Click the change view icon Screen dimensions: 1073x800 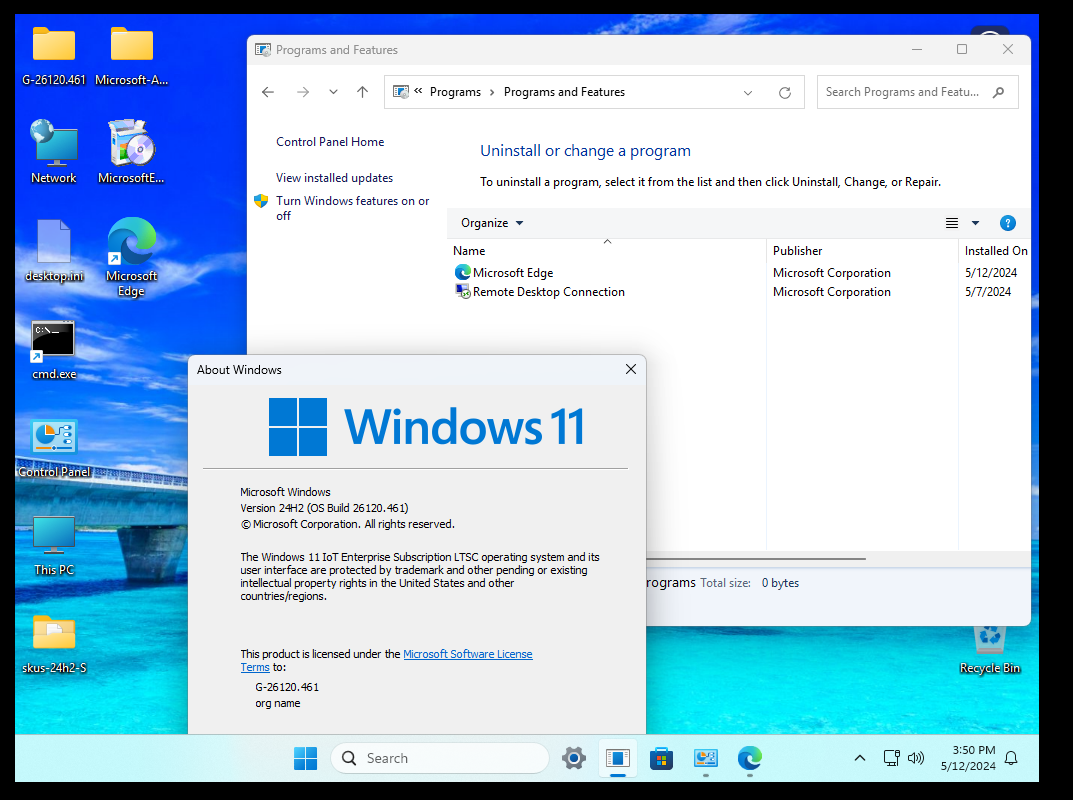pyautogui.click(x=952, y=223)
